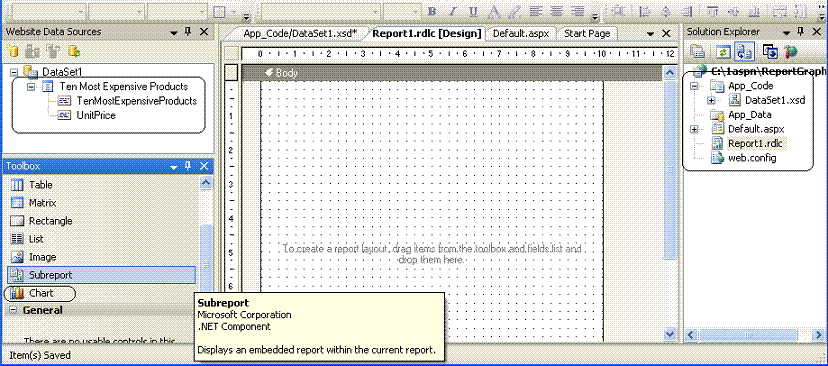828x366 pixels.
Task: Toggle auto-hide pin on Toolbox panel
Action: point(188,166)
